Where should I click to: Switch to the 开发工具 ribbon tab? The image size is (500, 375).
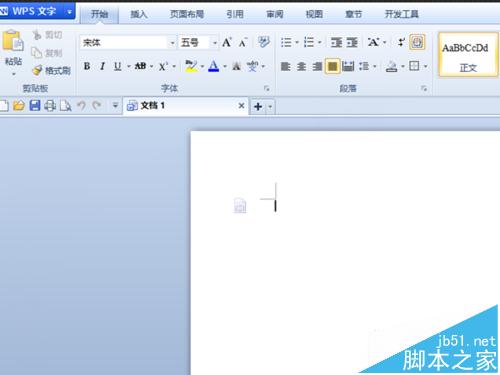click(x=402, y=14)
